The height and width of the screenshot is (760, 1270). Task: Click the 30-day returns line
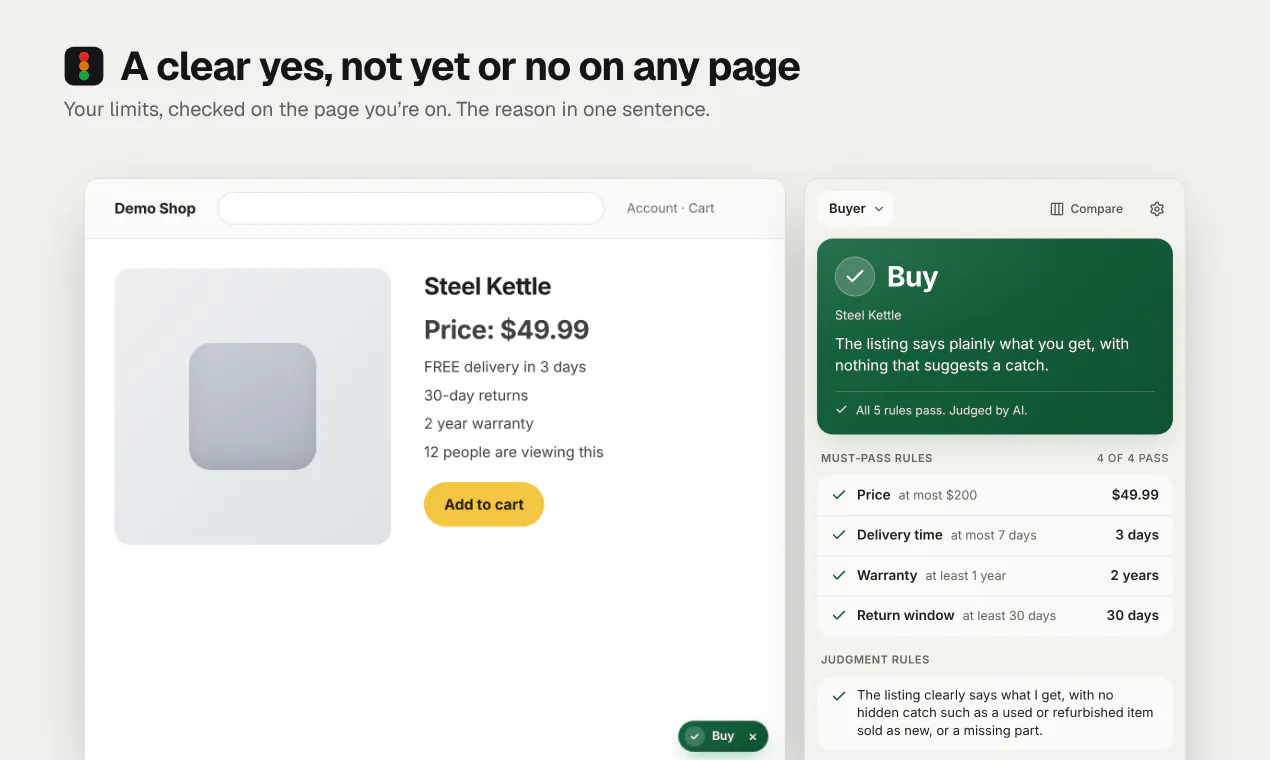(x=476, y=395)
